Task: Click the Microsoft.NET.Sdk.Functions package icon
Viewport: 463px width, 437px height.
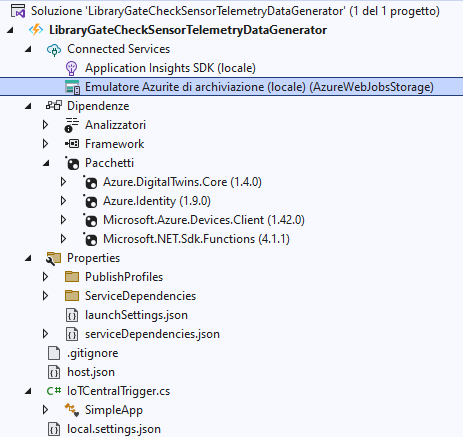Action: tap(90, 239)
